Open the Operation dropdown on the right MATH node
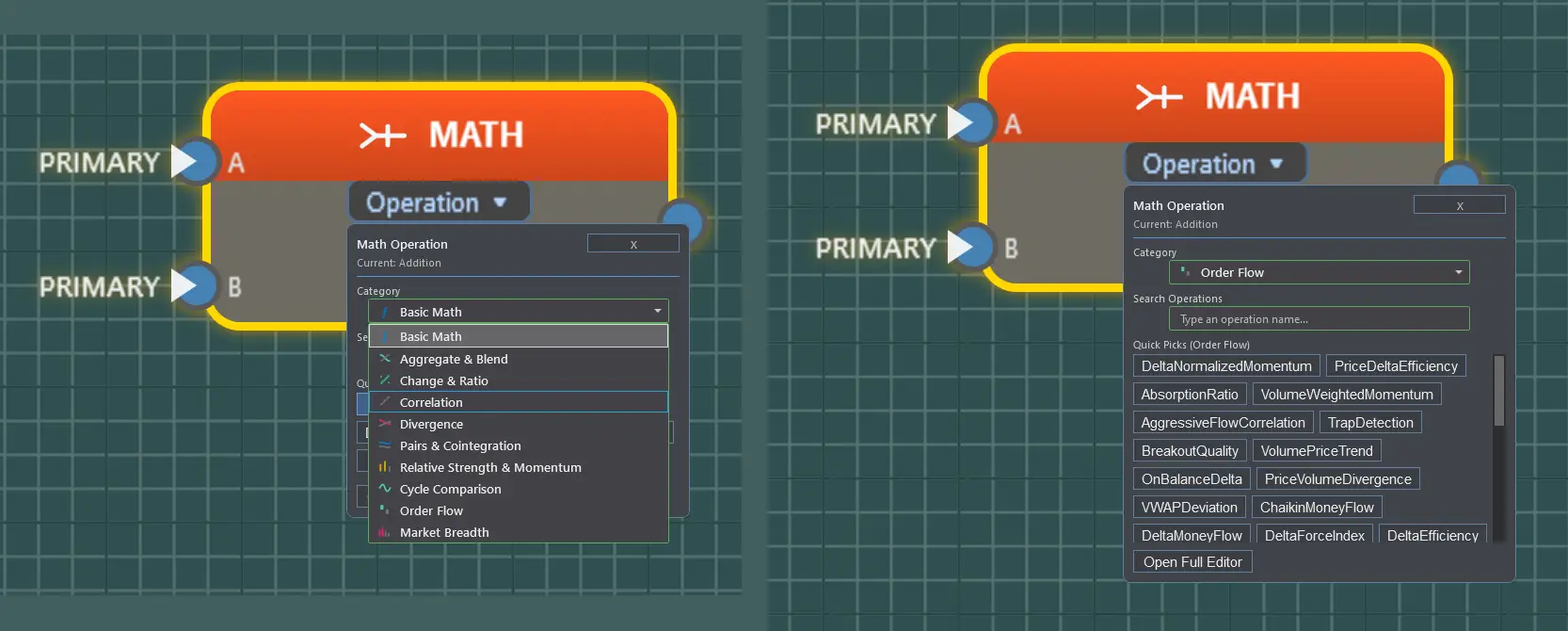Viewport: 1568px width, 631px height. 1215,163
